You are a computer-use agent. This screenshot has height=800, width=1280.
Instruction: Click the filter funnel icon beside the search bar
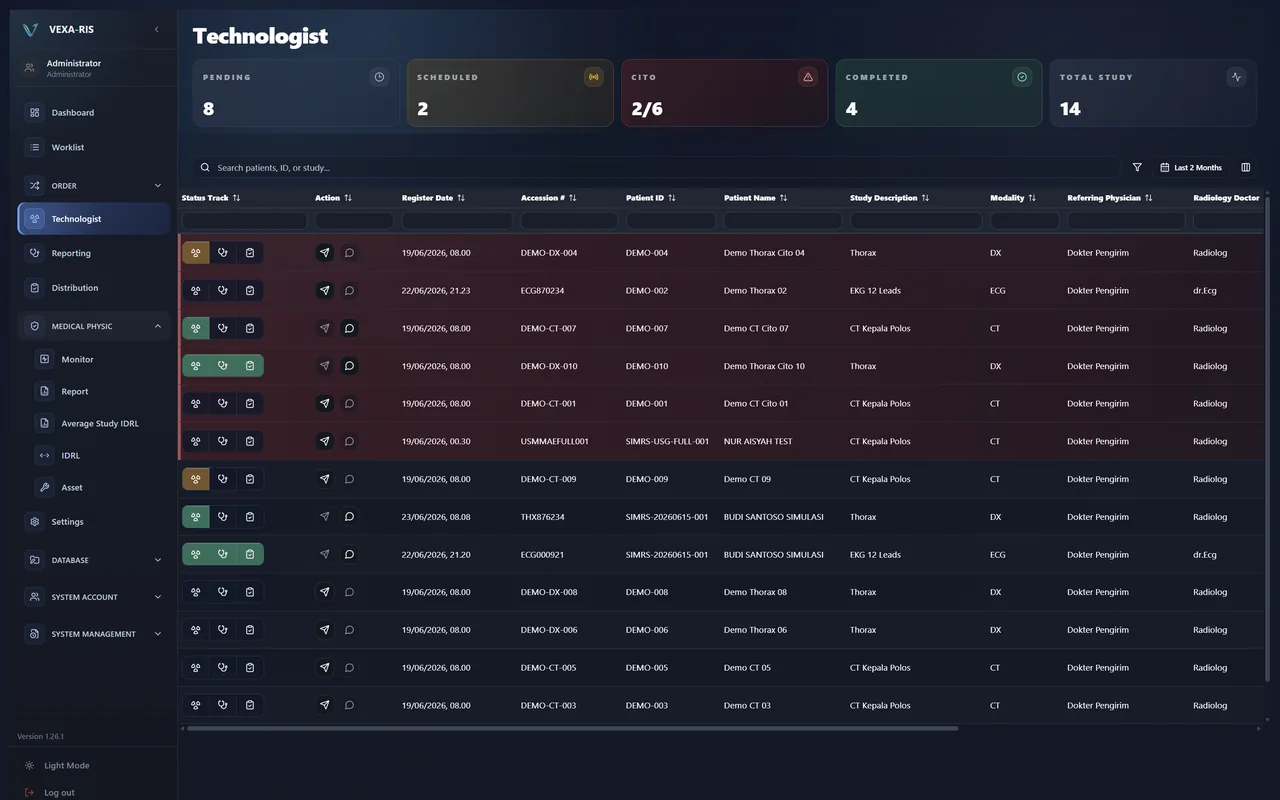[1137, 168]
